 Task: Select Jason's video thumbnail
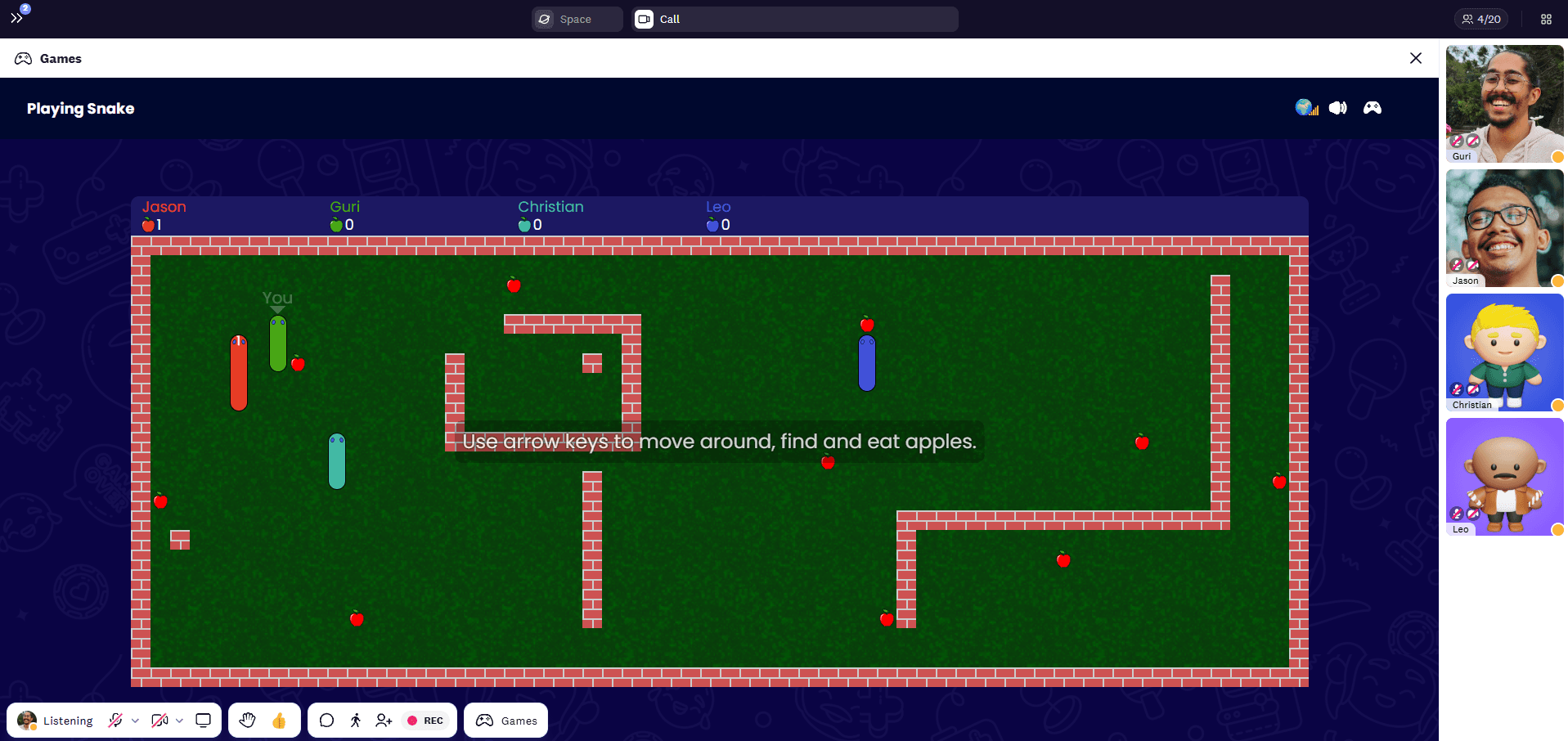click(x=1504, y=228)
